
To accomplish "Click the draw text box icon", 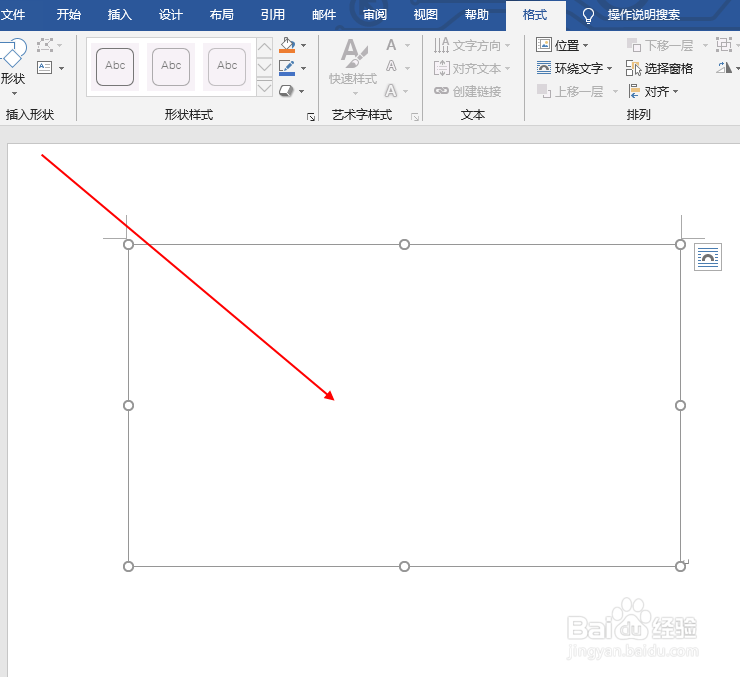I will point(45,67).
